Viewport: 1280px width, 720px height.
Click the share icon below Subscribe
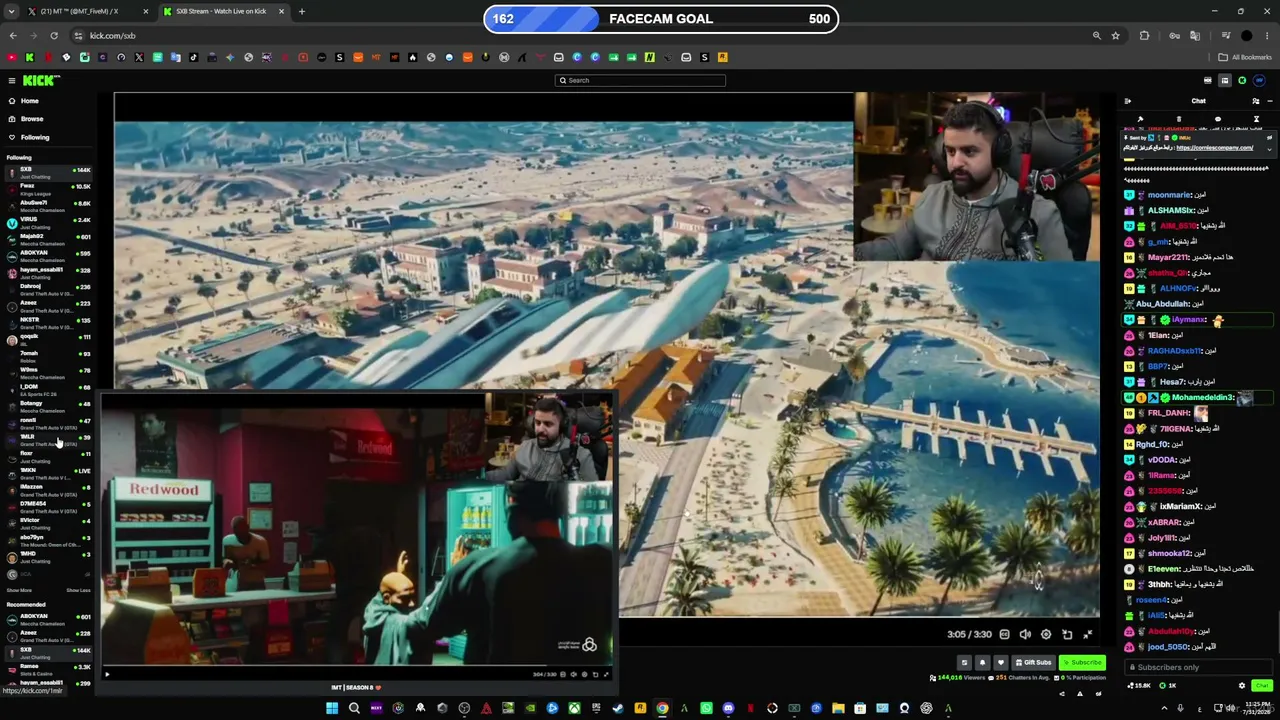coord(1062,693)
